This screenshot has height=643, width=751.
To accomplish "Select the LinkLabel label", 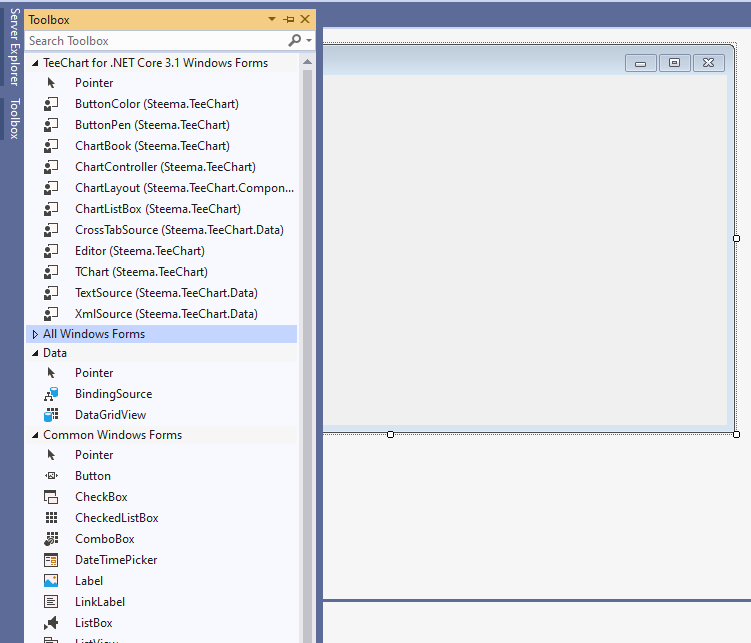I will (100, 602).
